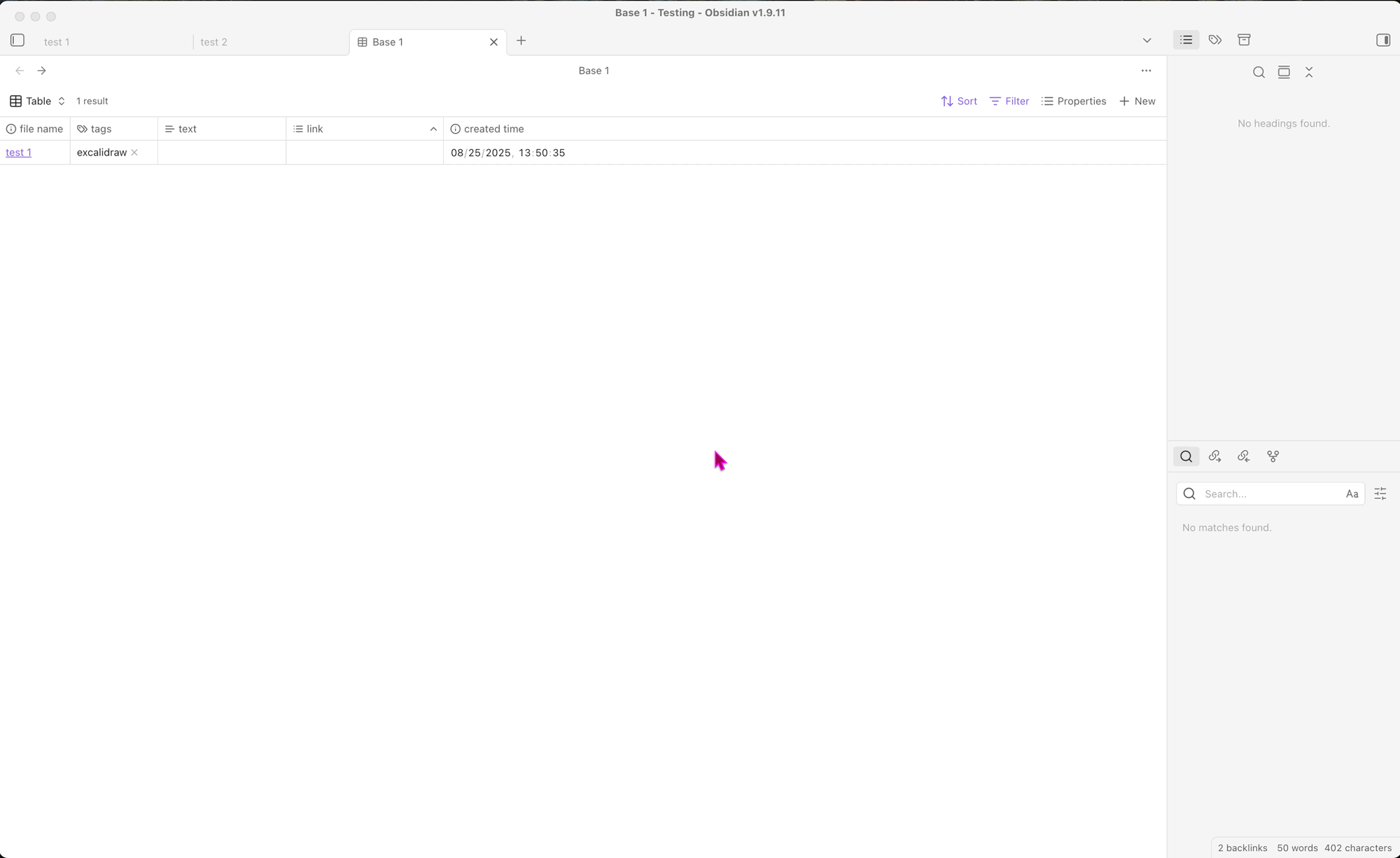
Task: Open the Outline panel icon
Action: click(x=1186, y=40)
